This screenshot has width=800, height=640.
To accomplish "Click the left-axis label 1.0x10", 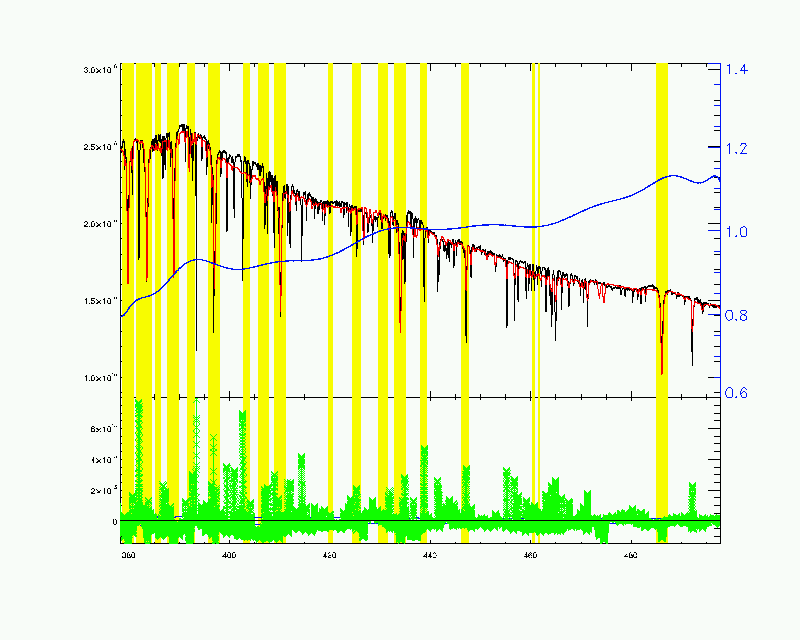I will (x=101, y=378).
